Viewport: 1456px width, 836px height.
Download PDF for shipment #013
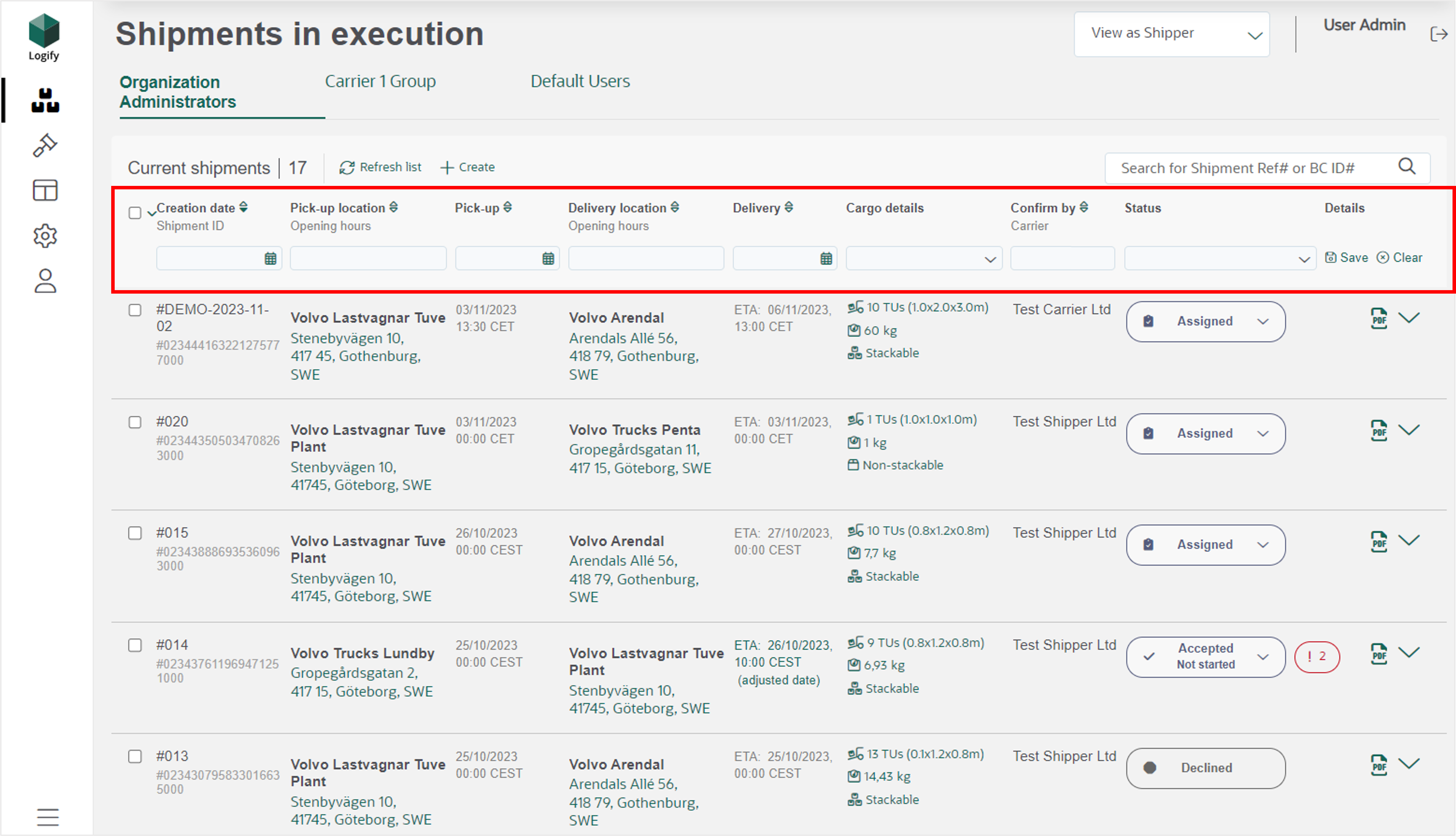click(1379, 765)
